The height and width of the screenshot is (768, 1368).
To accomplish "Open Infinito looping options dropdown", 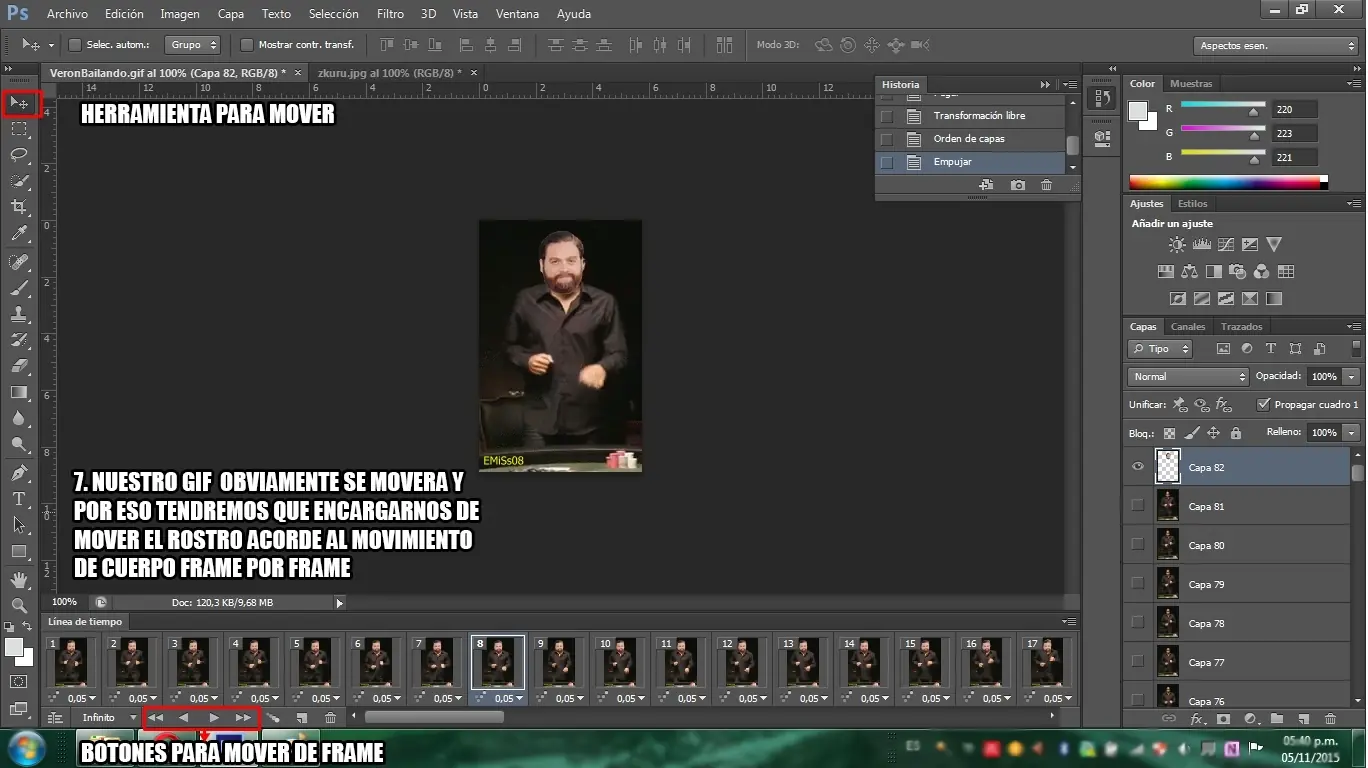I will tap(109, 718).
